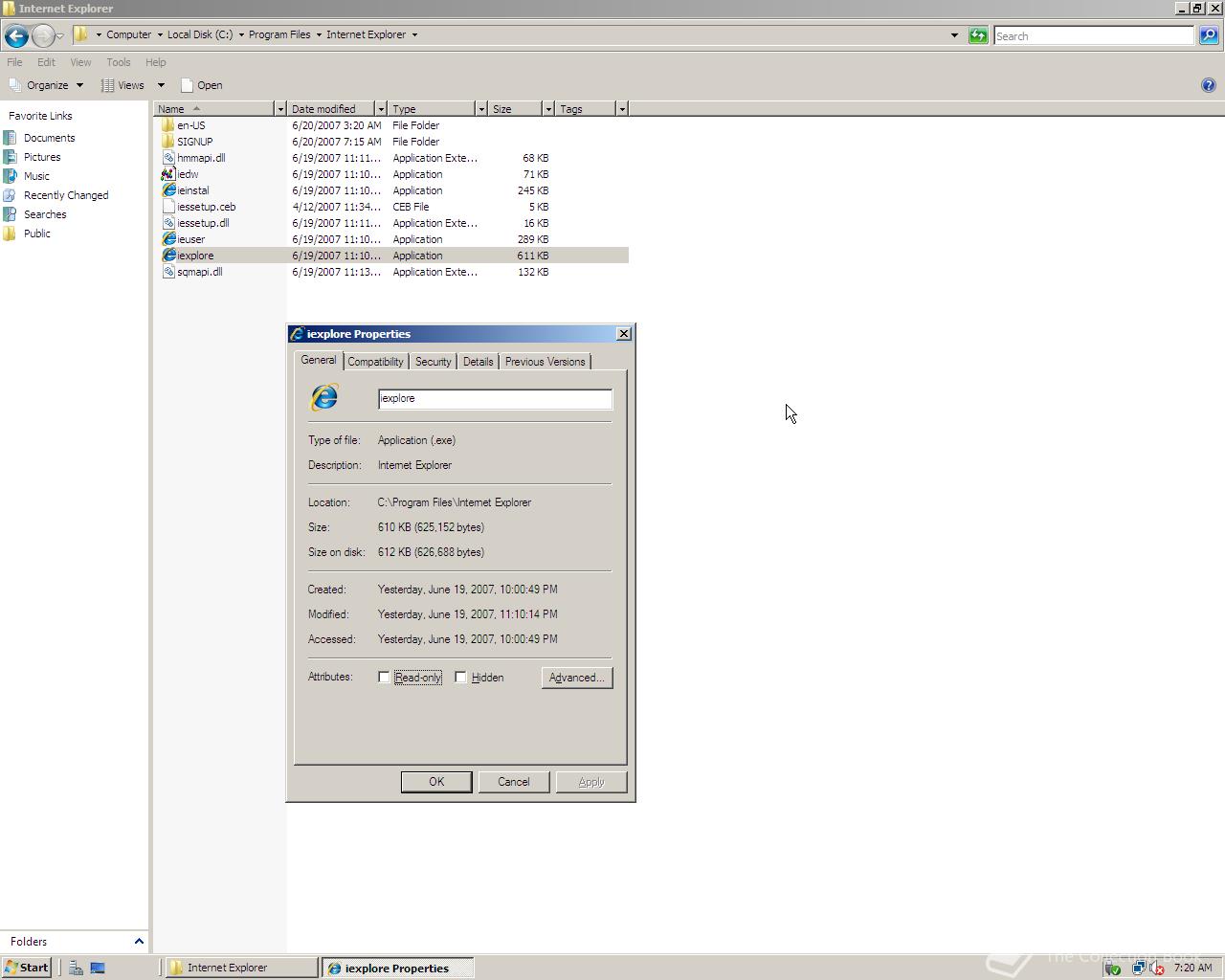Open the View menu

point(80,62)
